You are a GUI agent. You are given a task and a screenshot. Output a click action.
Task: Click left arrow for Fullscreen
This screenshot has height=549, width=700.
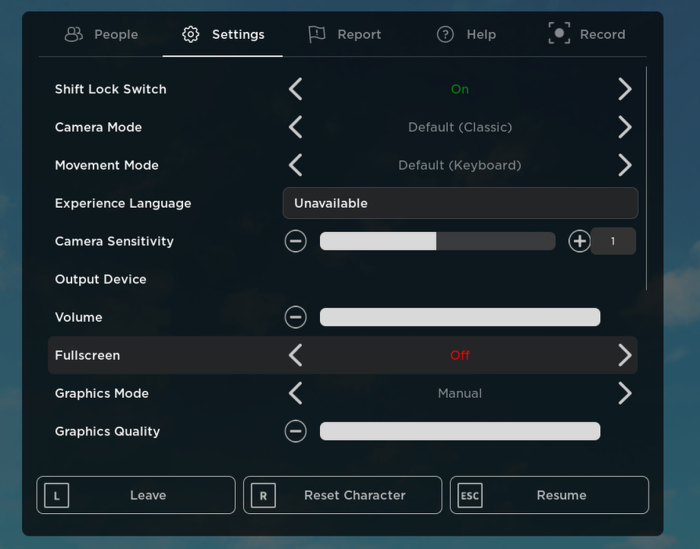point(296,355)
